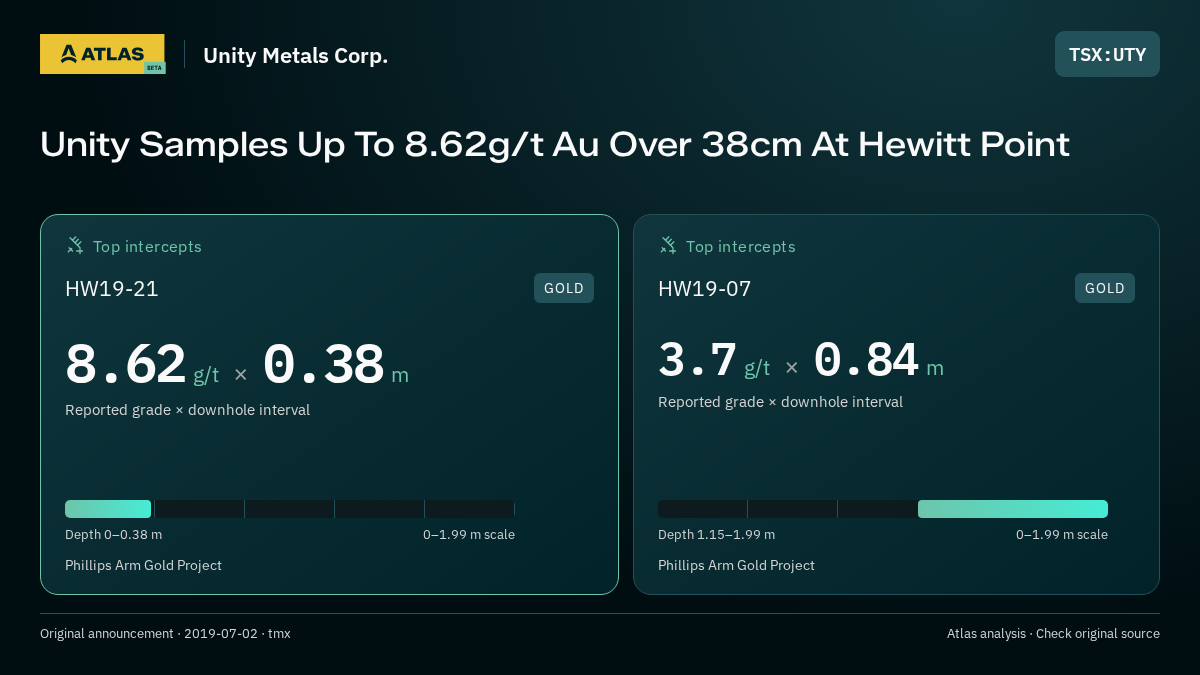Click 'Phillips Arm Gold Project' on HW19-21 card
Image resolution: width=1200 pixels, height=675 pixels.
click(x=143, y=565)
